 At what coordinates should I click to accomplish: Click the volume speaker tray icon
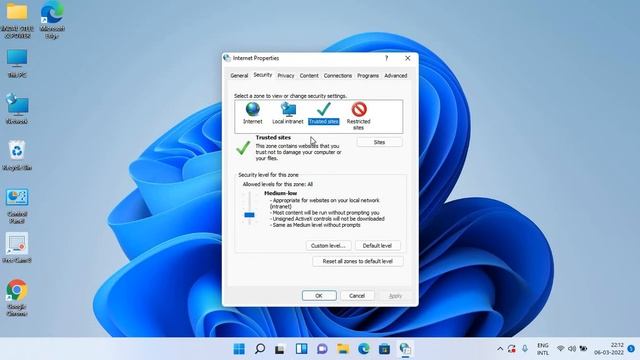(572, 349)
